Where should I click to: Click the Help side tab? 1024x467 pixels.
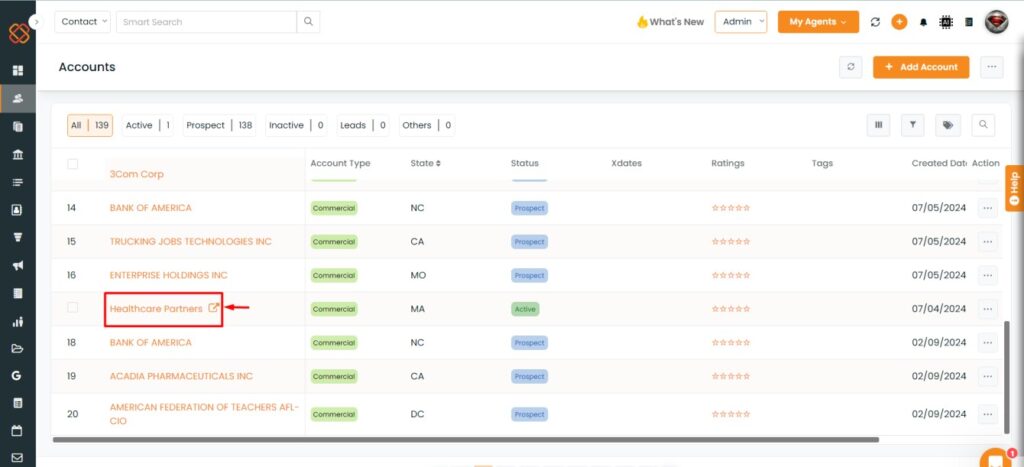click(1014, 189)
